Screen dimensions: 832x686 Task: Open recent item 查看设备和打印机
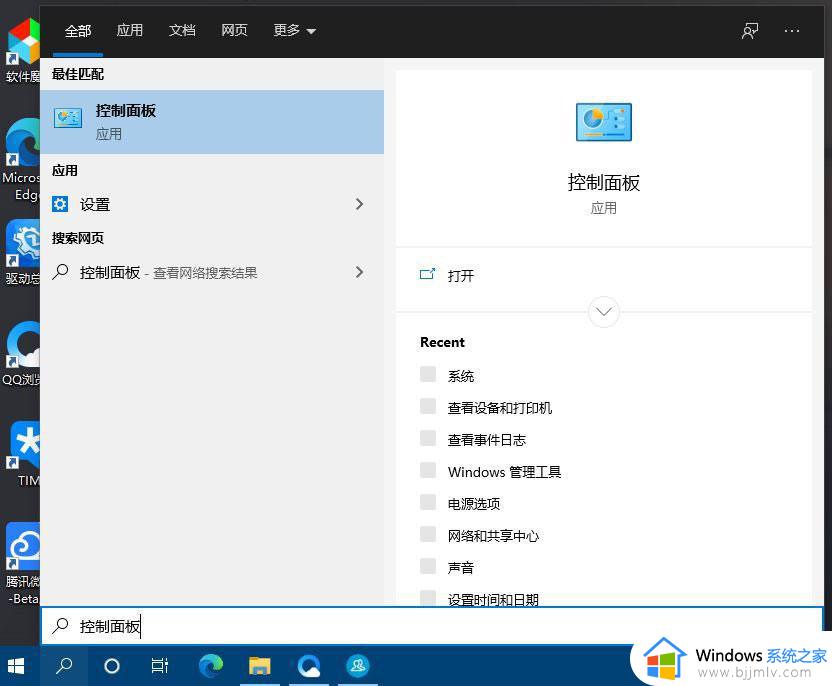(x=499, y=408)
